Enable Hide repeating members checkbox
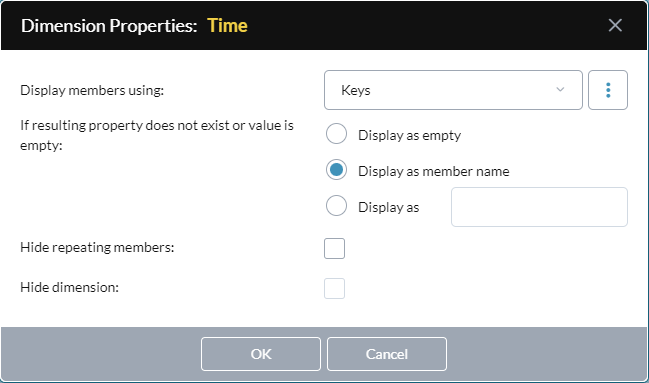This screenshot has height=383, width=649. [x=334, y=248]
